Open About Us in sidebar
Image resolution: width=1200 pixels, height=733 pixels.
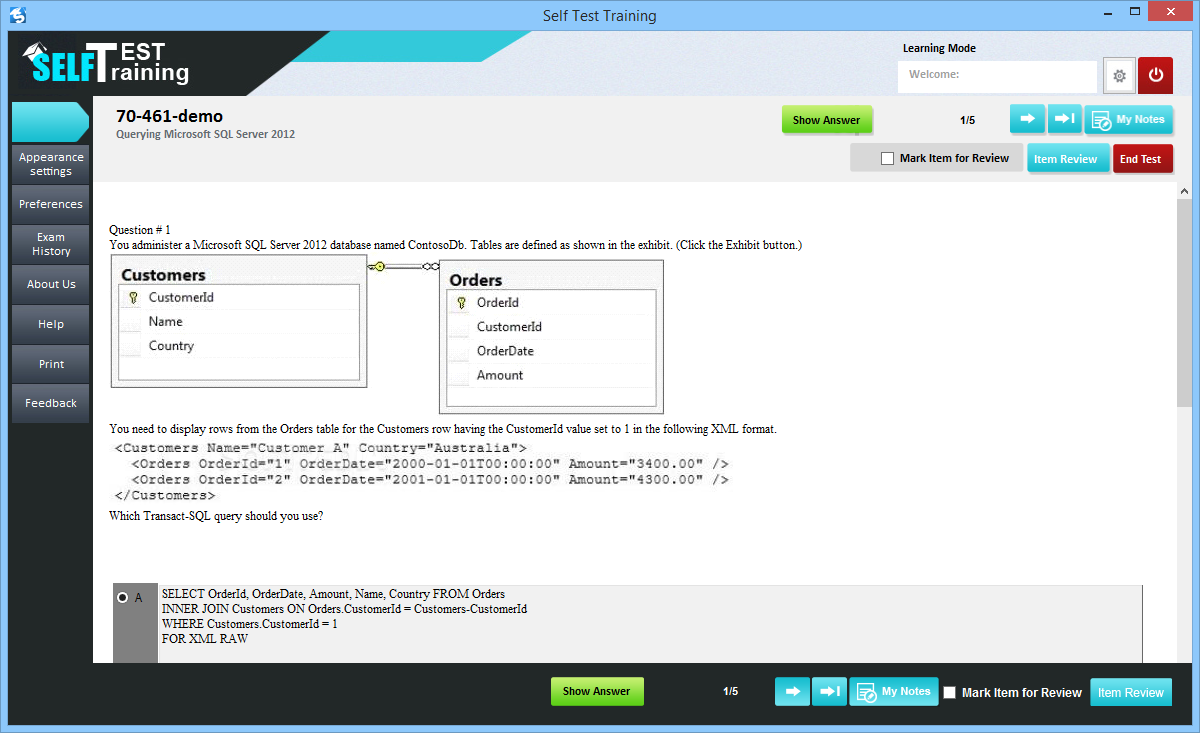pyautogui.click(x=51, y=284)
